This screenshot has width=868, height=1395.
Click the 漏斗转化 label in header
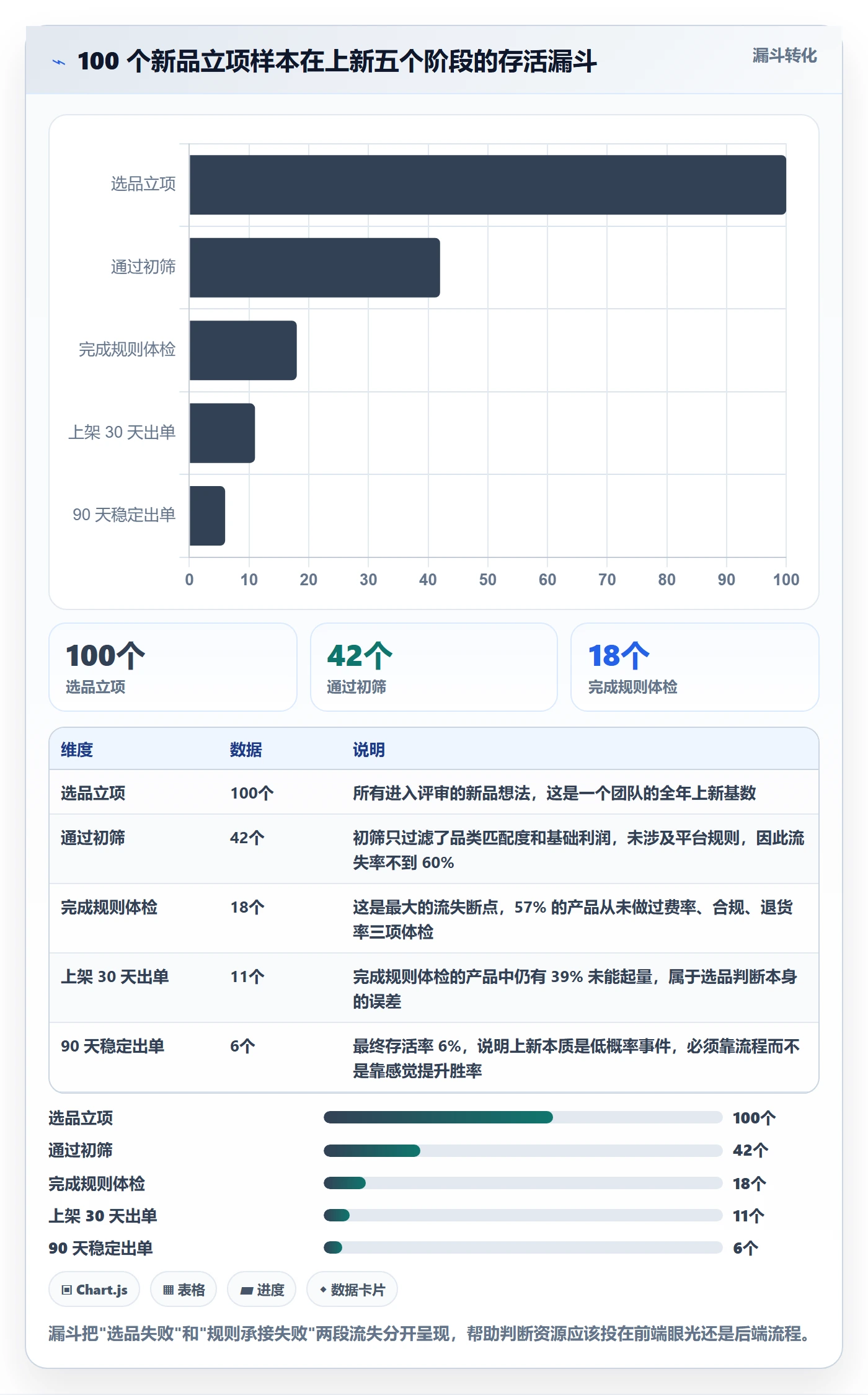pyautogui.click(x=784, y=56)
